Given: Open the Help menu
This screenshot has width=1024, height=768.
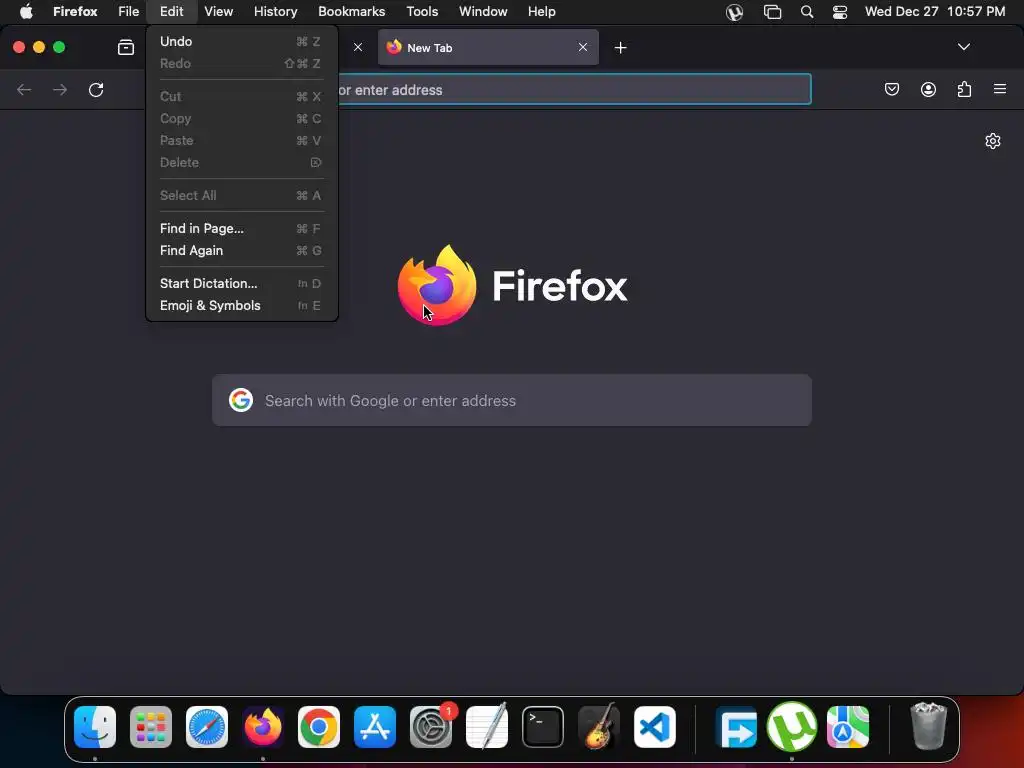Looking at the screenshot, I should [541, 12].
